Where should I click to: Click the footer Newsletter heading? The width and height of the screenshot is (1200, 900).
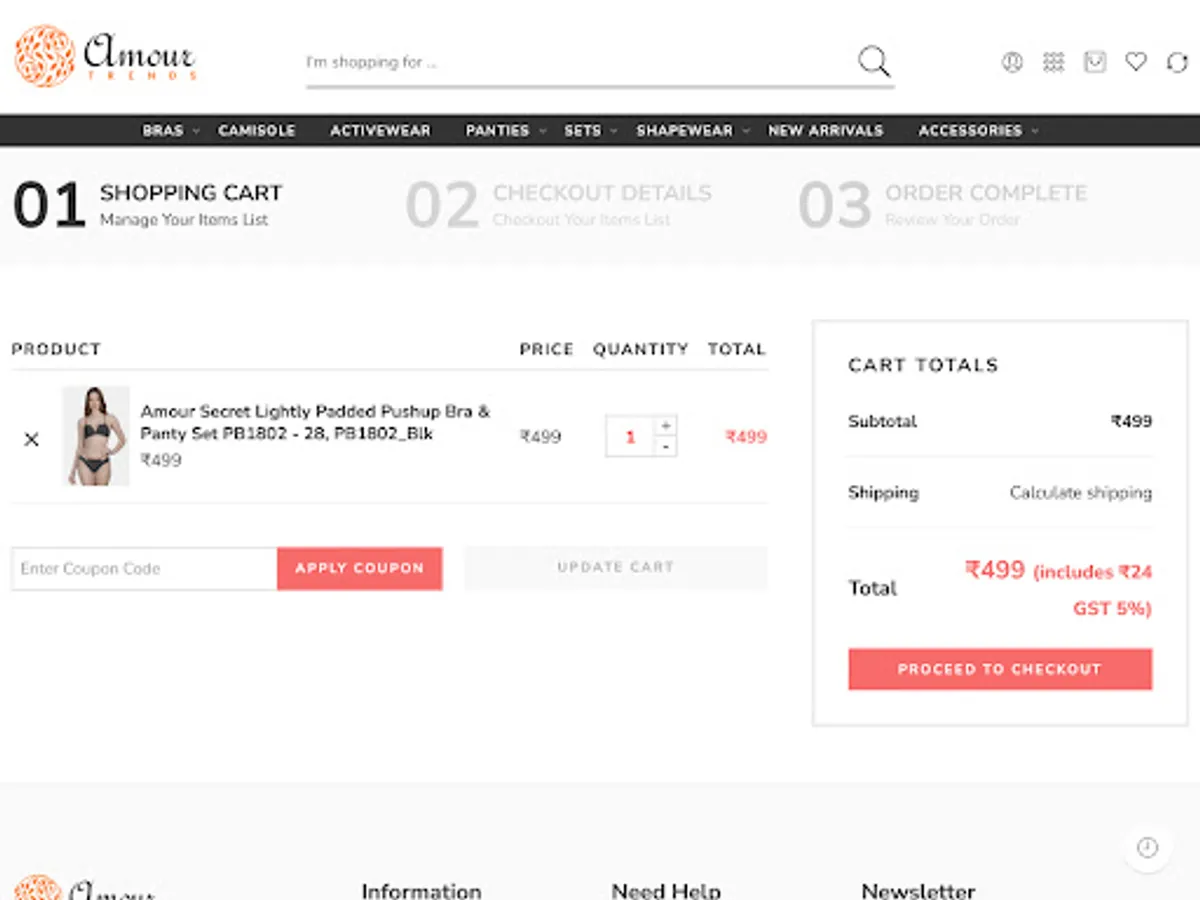coord(918,890)
